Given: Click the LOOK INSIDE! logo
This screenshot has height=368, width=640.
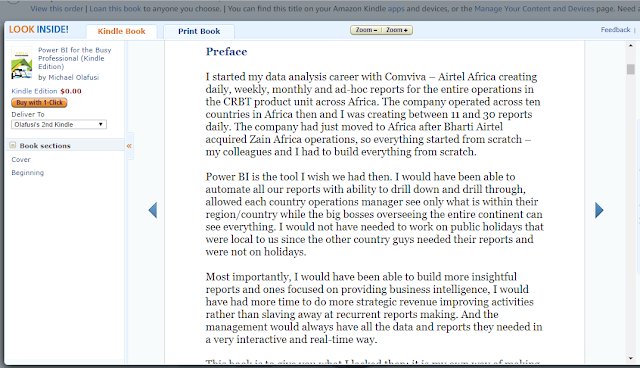Looking at the screenshot, I should (39, 29).
